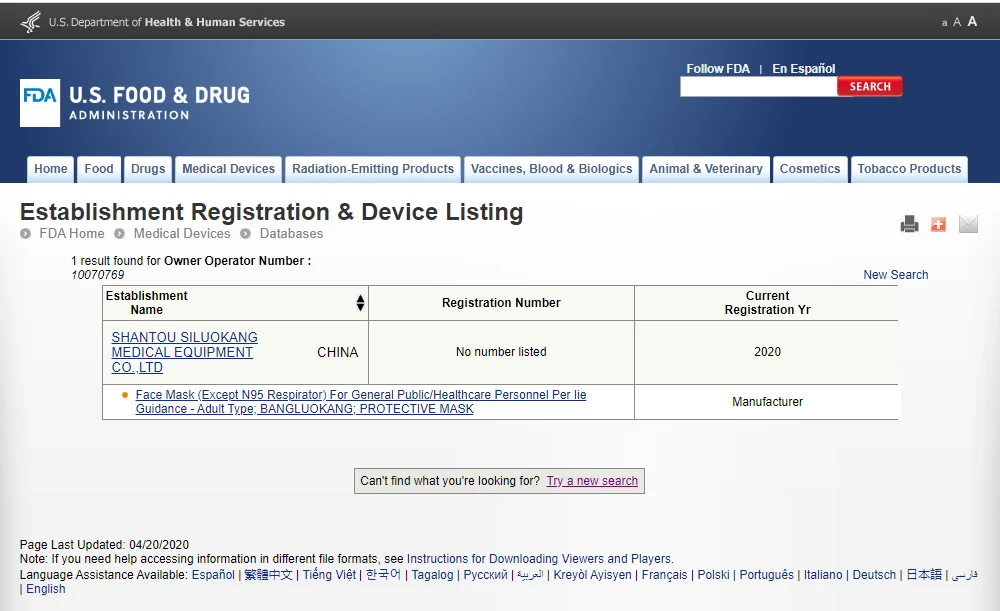Screen dimensions: 1000x611
Task: Click the red plus share icon
Action: pos(938,224)
